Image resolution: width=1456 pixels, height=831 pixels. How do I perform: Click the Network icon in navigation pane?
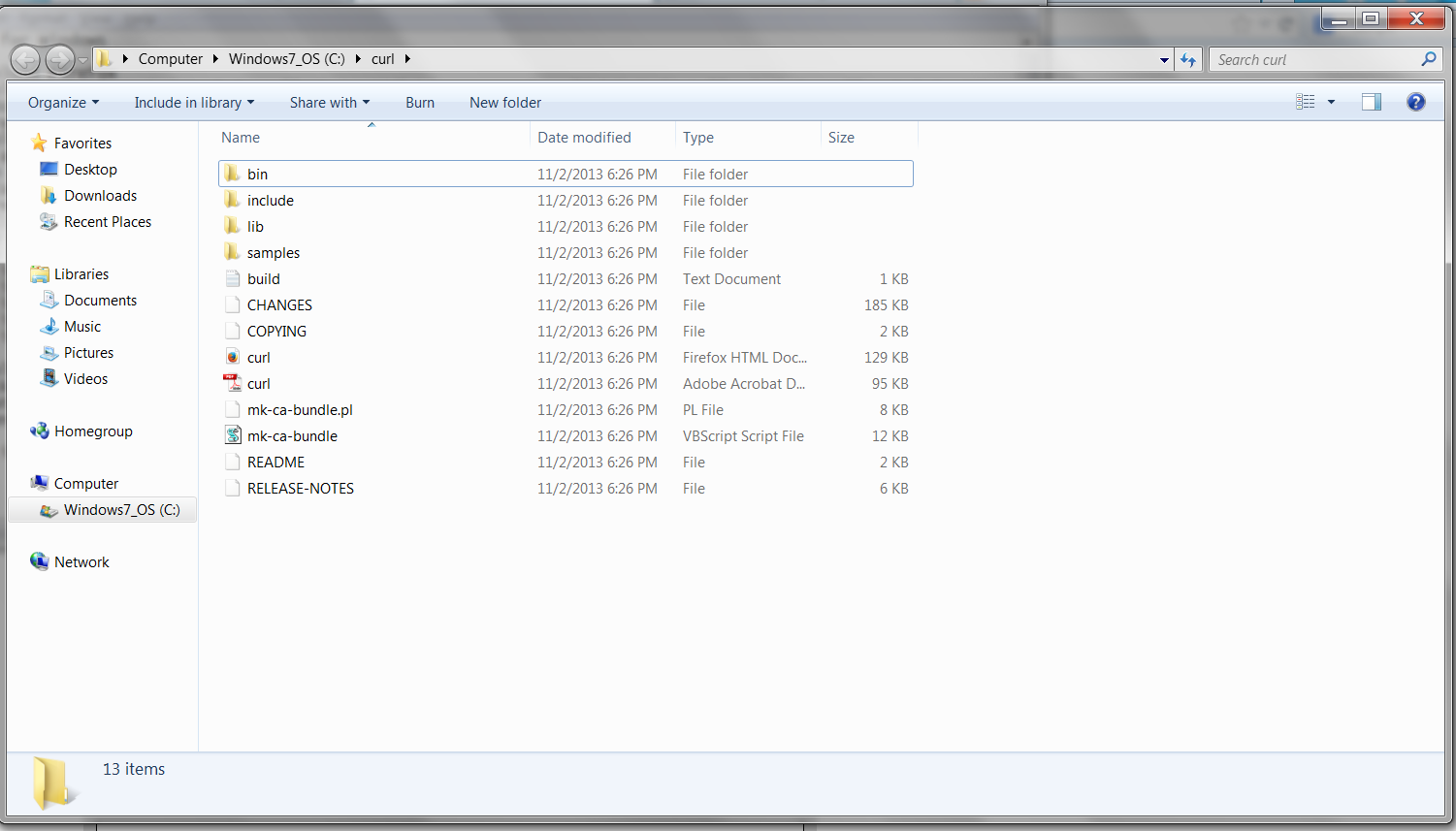click(39, 561)
